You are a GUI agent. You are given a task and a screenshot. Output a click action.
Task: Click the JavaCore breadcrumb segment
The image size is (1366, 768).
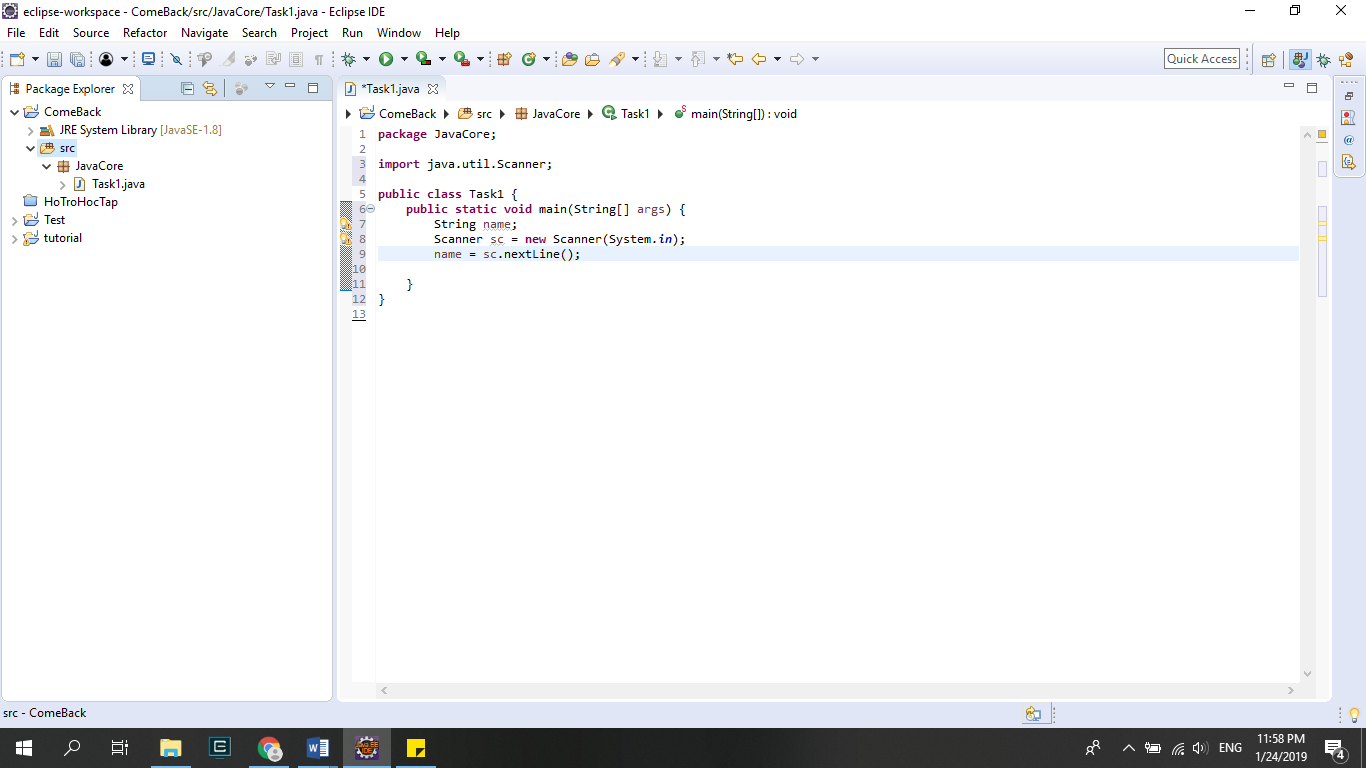[556, 114]
